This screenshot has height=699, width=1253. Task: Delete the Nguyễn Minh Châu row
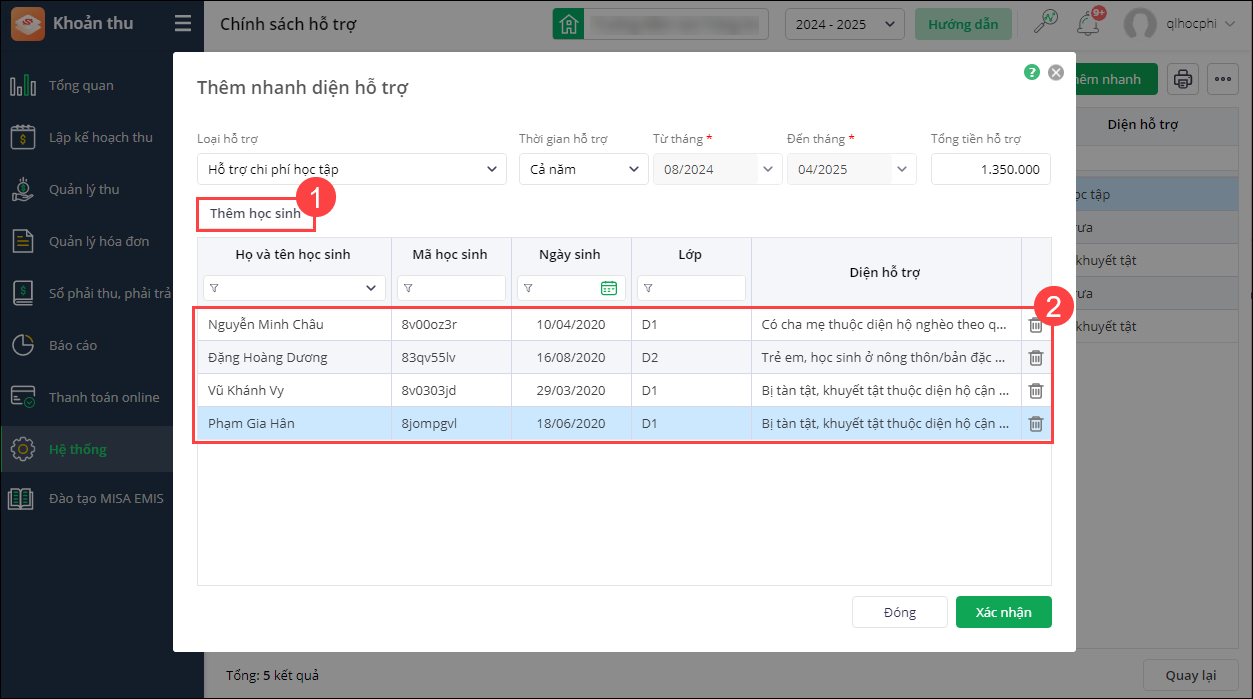(1036, 325)
